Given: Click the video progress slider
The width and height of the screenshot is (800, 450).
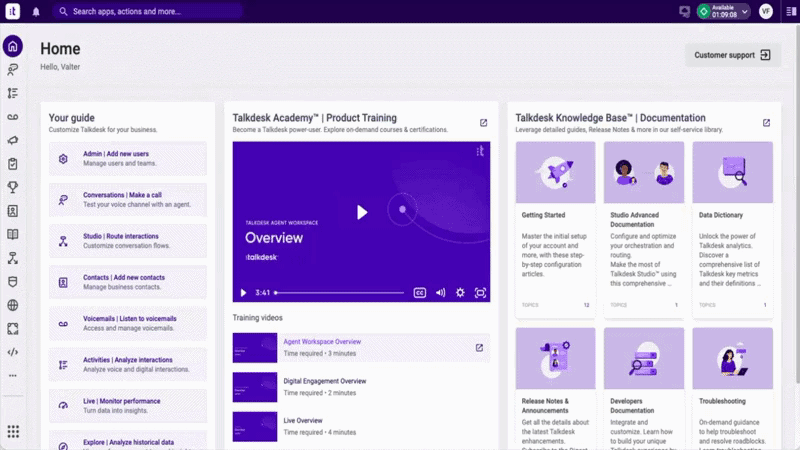Looking at the screenshot, I should coord(339,293).
